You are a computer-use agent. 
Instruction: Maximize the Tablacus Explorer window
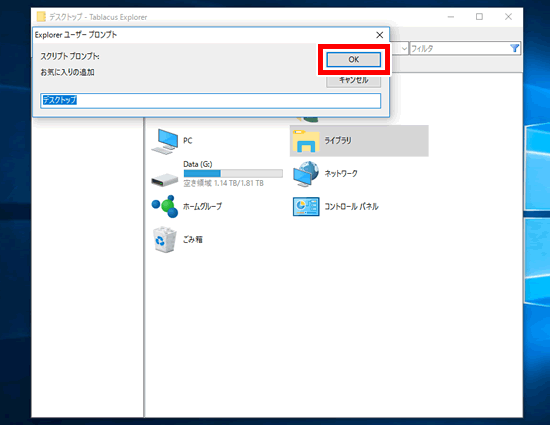point(479,16)
